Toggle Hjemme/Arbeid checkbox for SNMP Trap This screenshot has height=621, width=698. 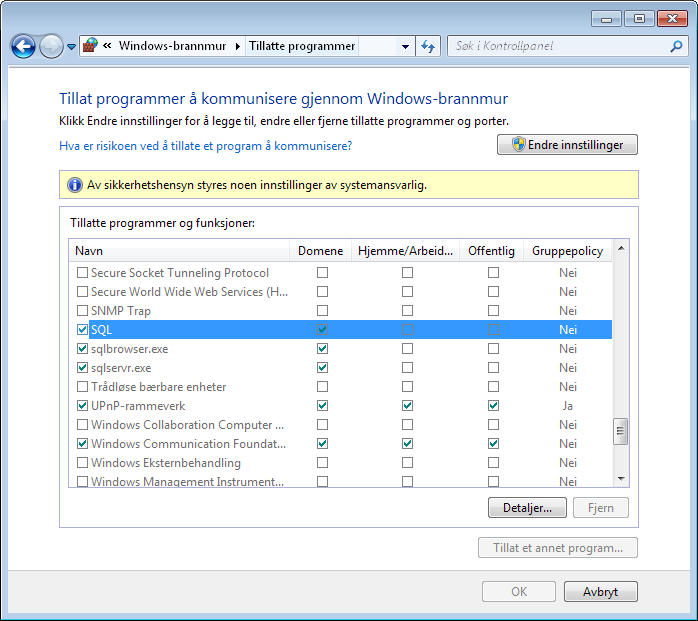[407, 310]
